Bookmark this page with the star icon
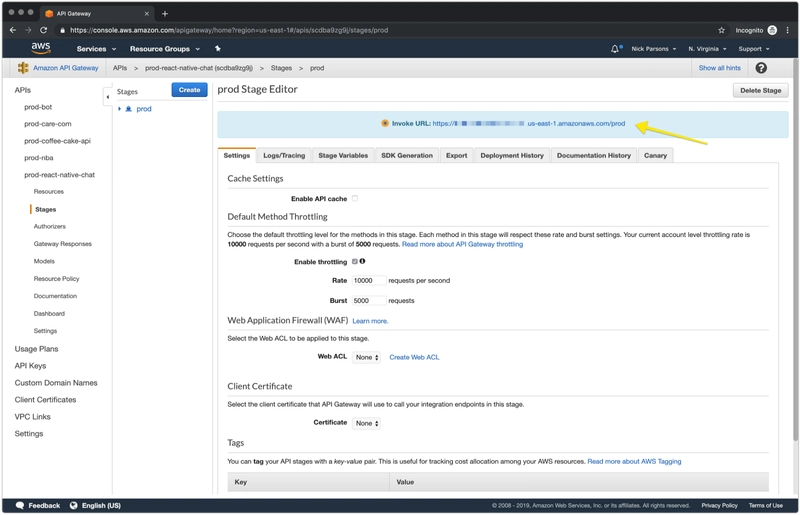 [x=721, y=30]
